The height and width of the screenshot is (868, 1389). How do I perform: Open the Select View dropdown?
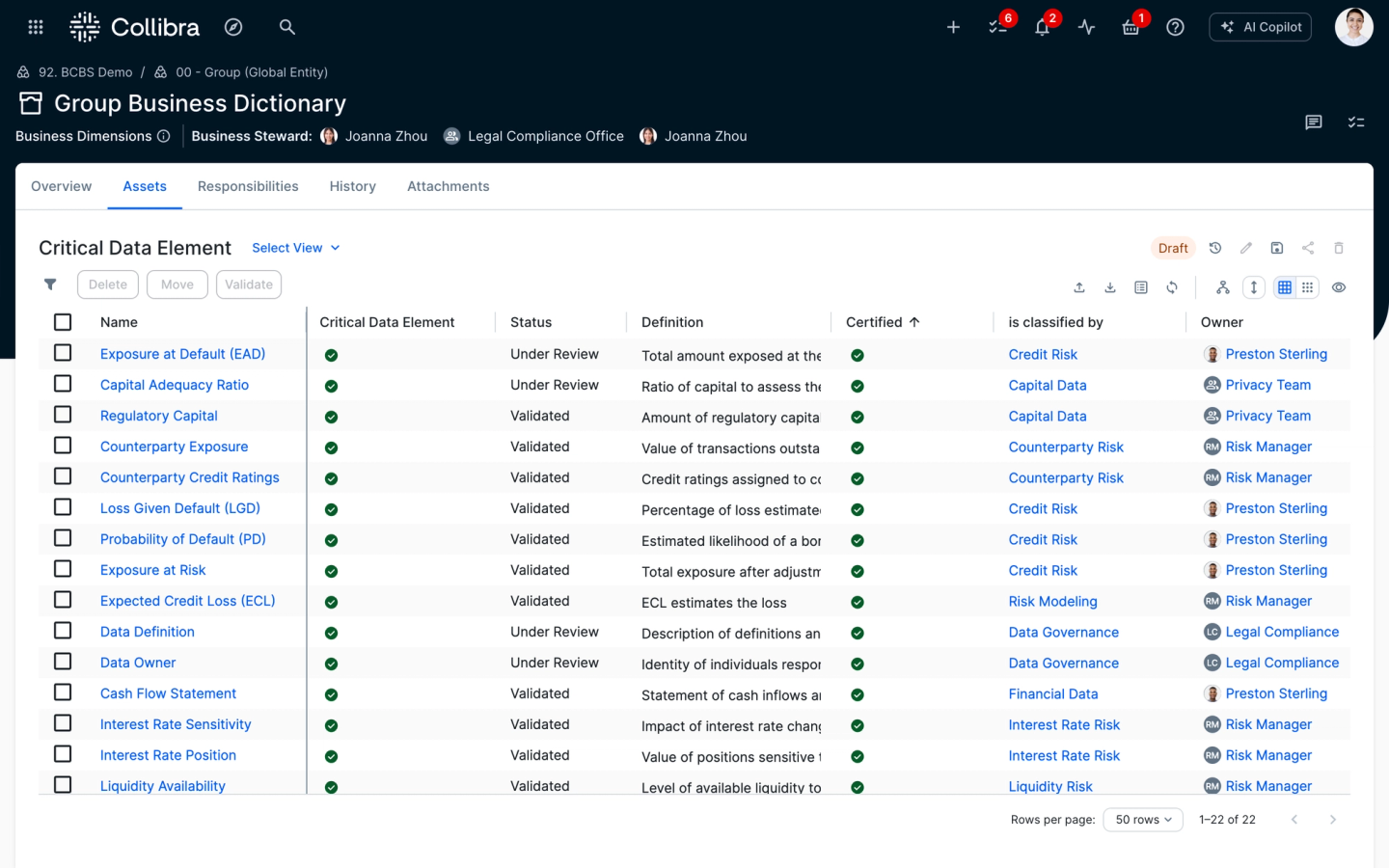point(295,248)
